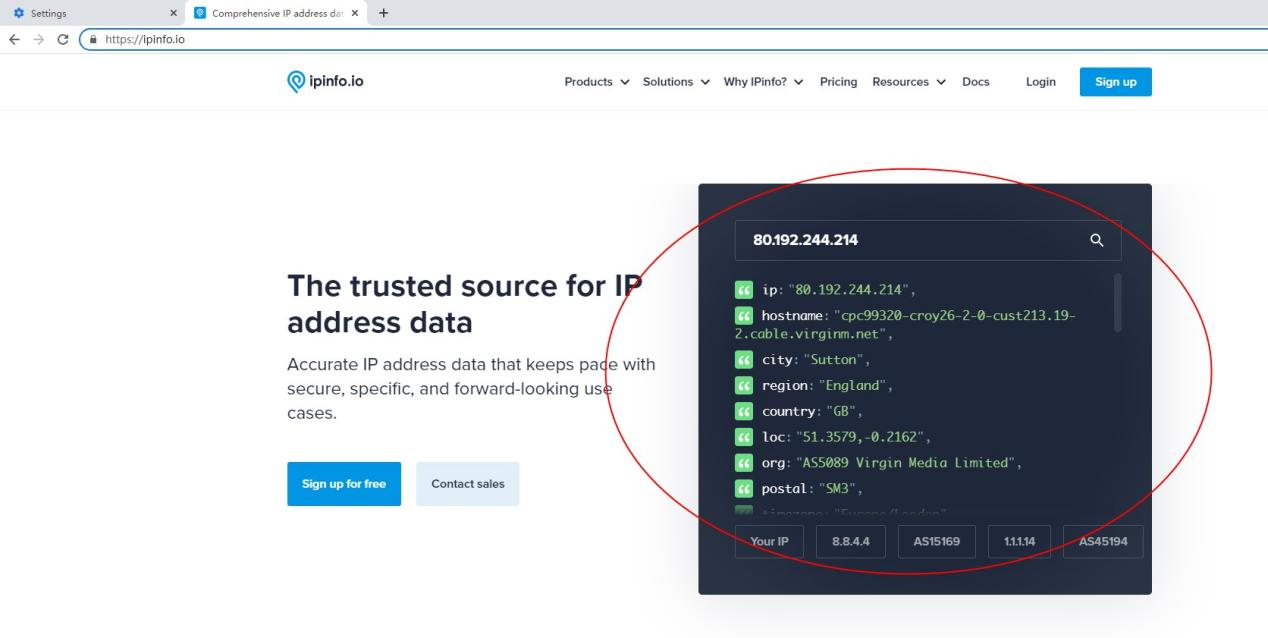Click the "SM3" postal value
This screenshot has width=1268, height=638.
tap(840, 489)
